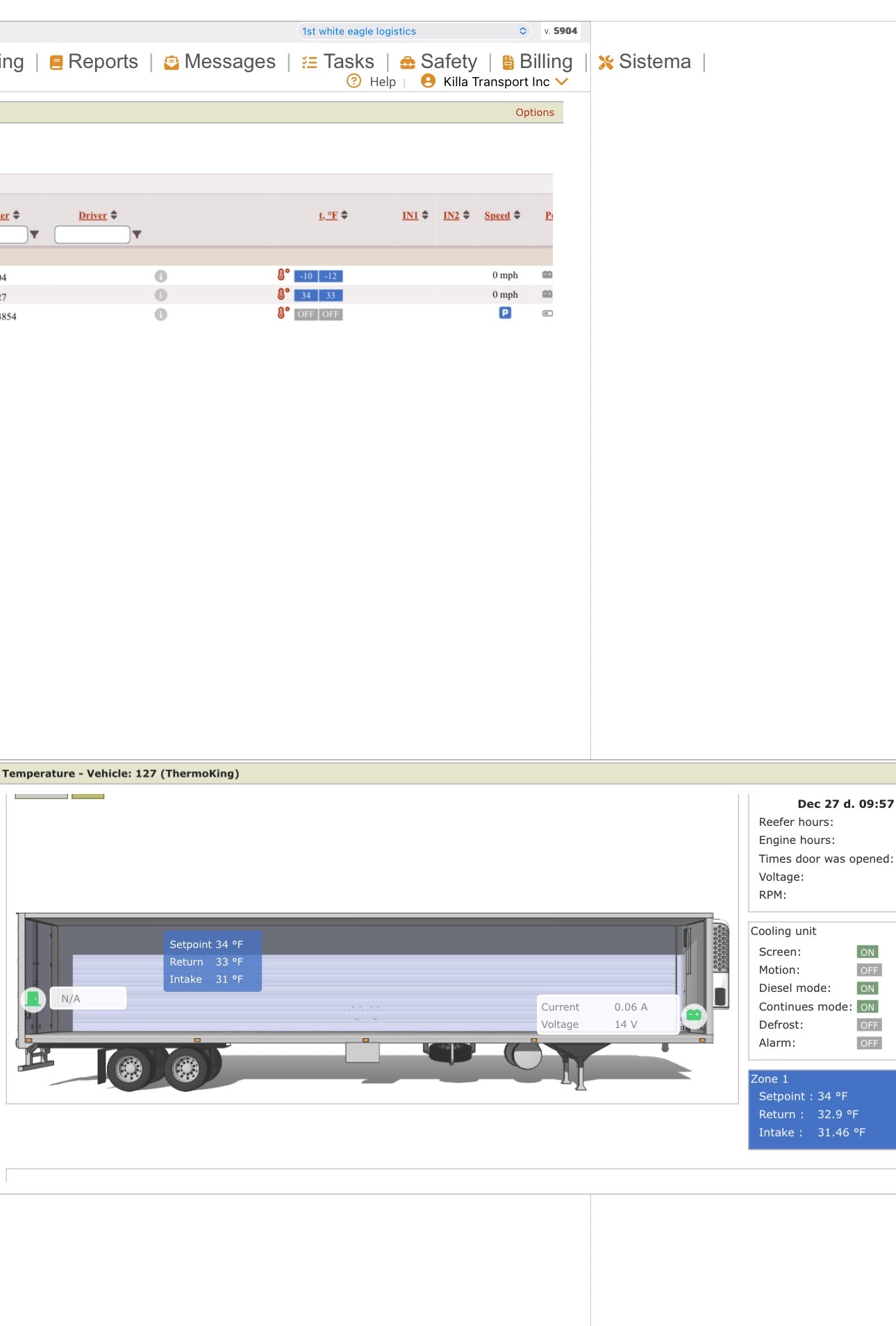Screen dimensions: 896x1326
Task: Click the Current and Voltage info box
Action: pyautogui.click(x=608, y=1016)
